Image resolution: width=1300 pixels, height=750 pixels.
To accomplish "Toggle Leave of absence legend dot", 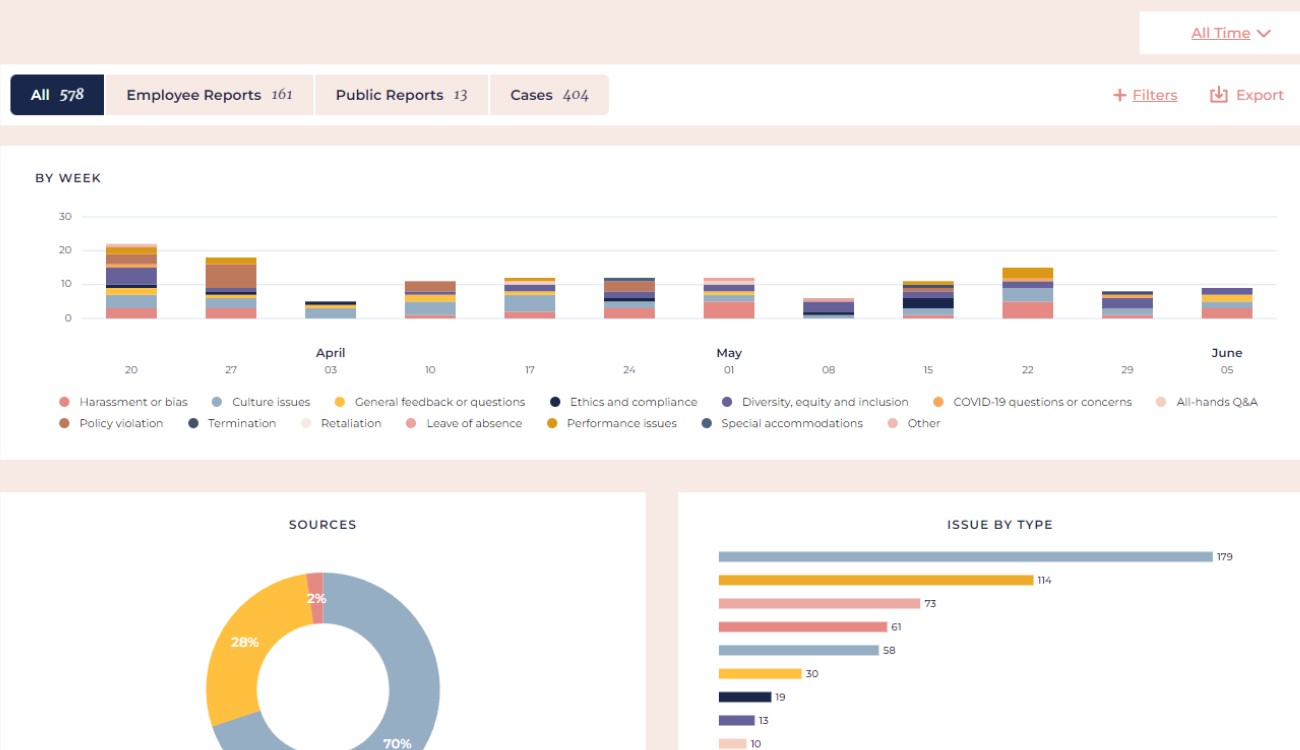I will (411, 423).
